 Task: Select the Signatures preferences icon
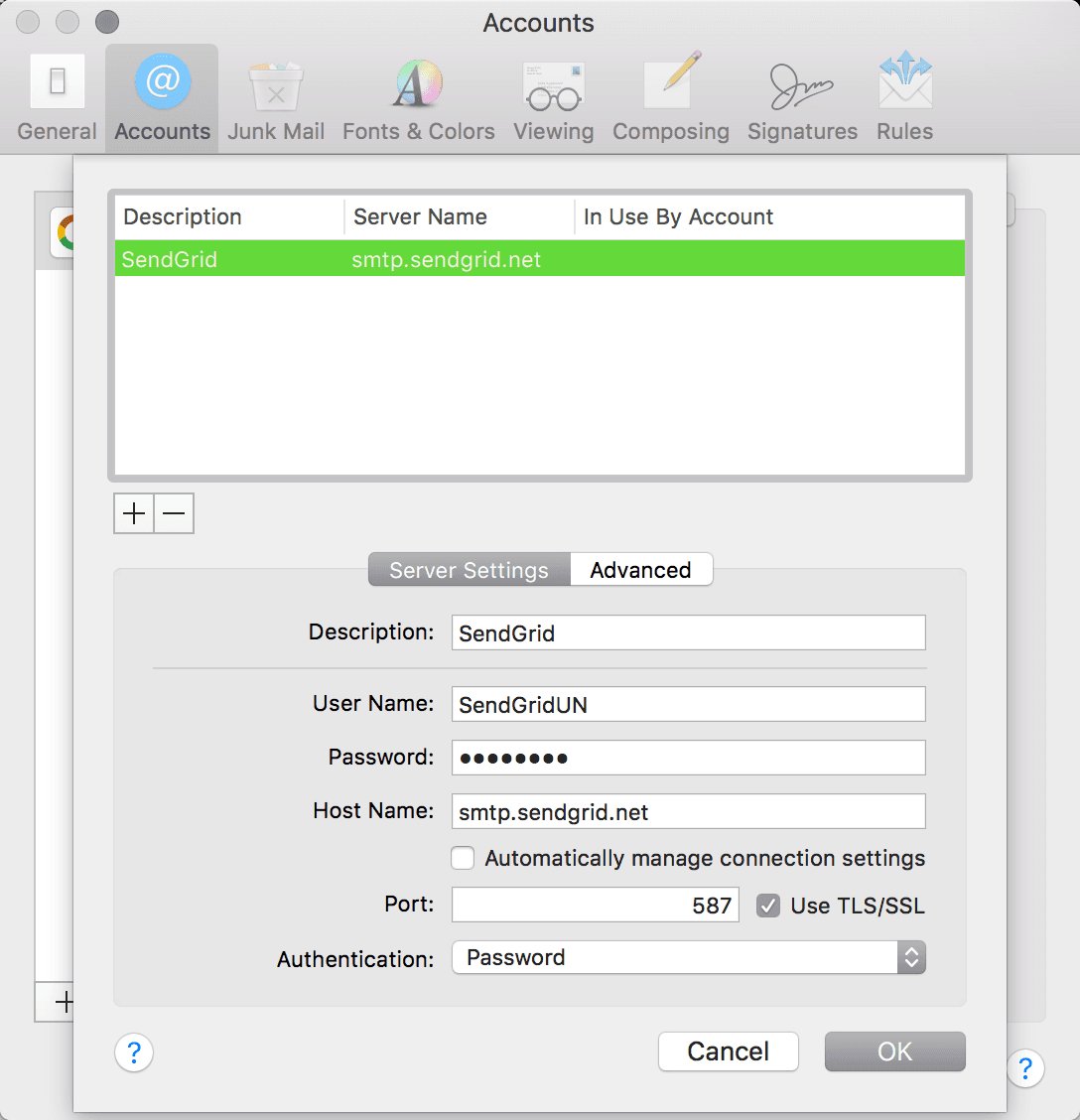pyautogui.click(x=801, y=94)
